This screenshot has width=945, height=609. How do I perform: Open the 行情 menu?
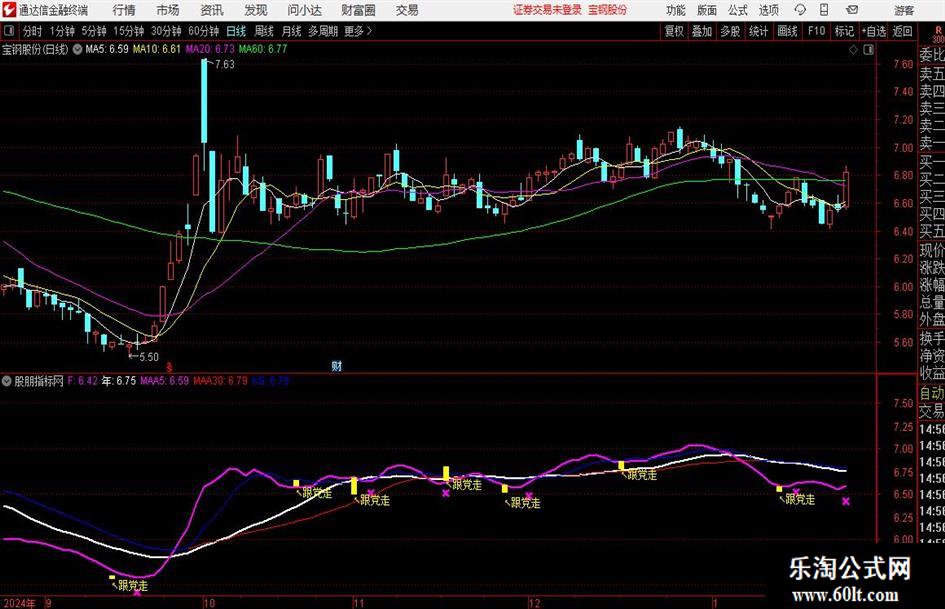(x=124, y=10)
